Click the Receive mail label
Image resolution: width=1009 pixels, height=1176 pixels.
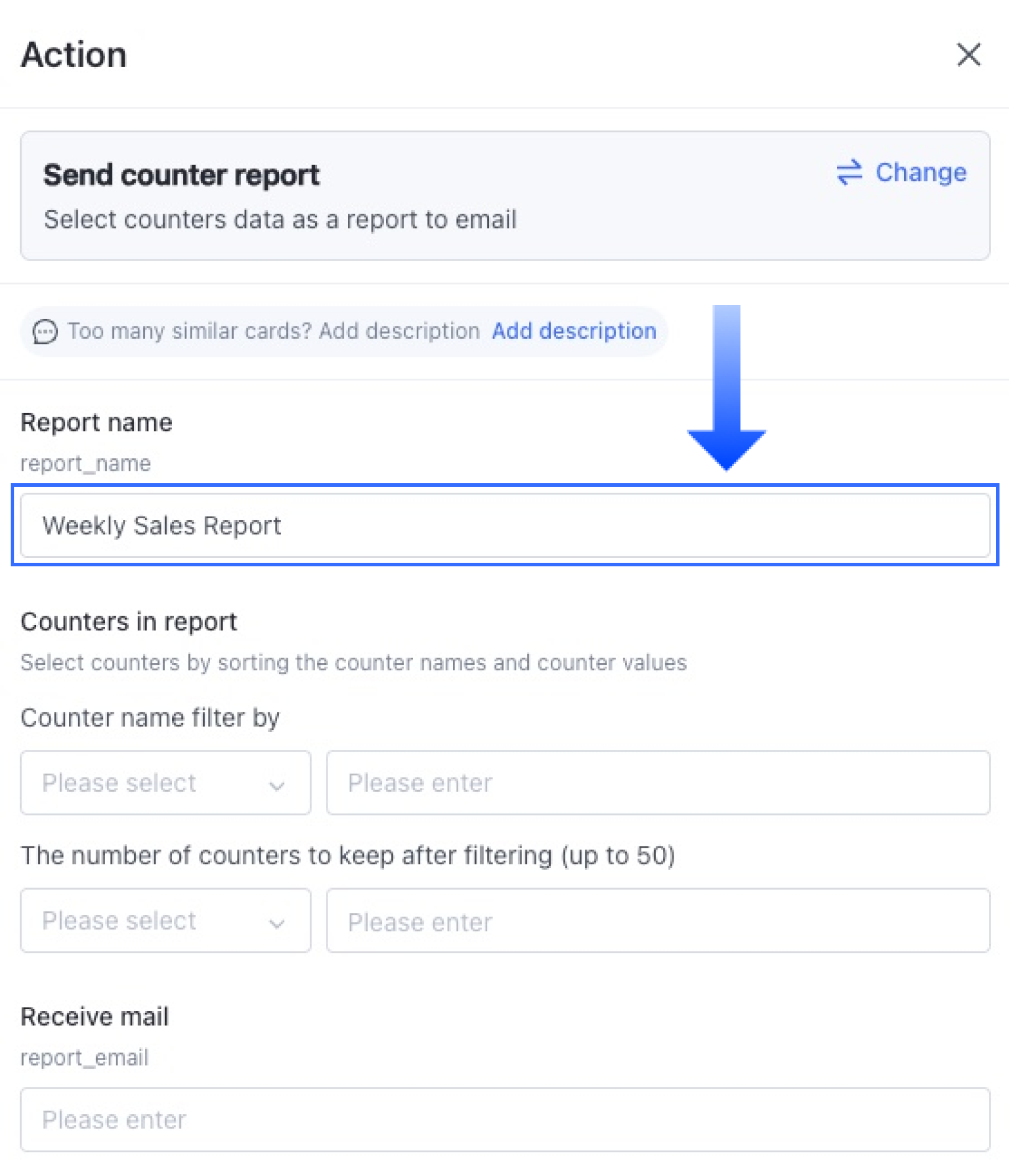click(95, 1016)
